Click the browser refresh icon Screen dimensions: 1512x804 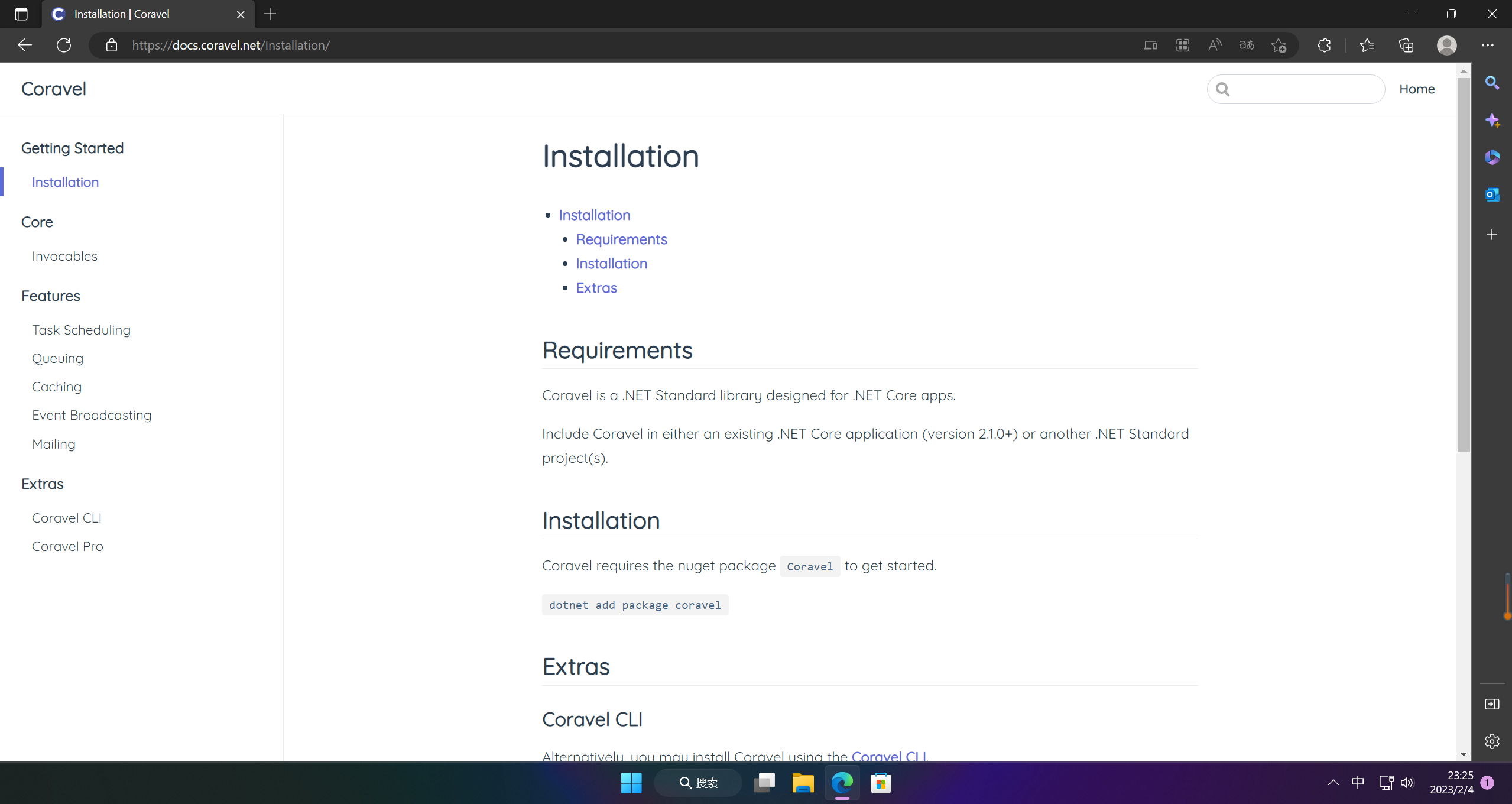tap(64, 45)
